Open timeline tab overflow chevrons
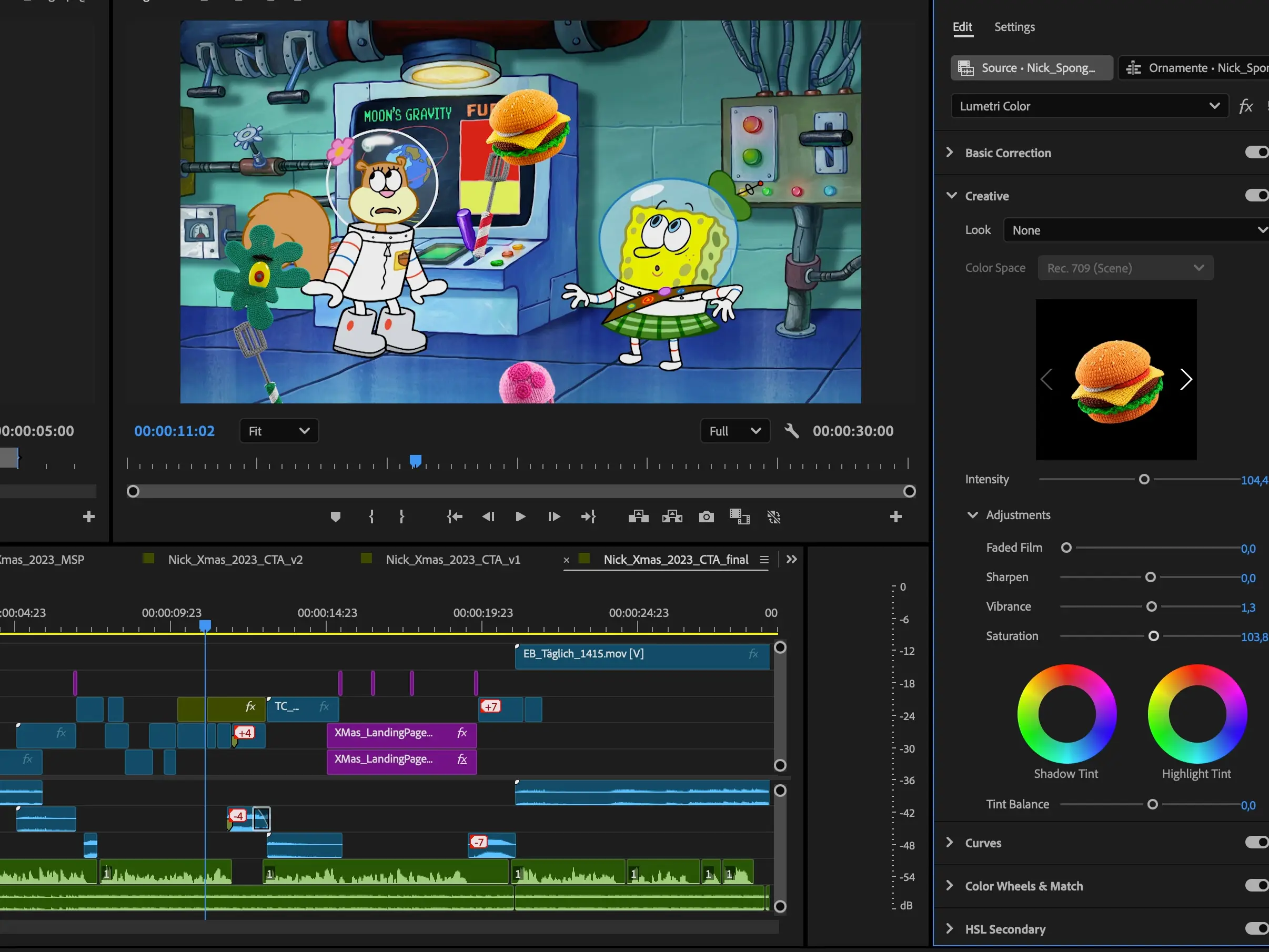1269x952 pixels. [x=791, y=559]
